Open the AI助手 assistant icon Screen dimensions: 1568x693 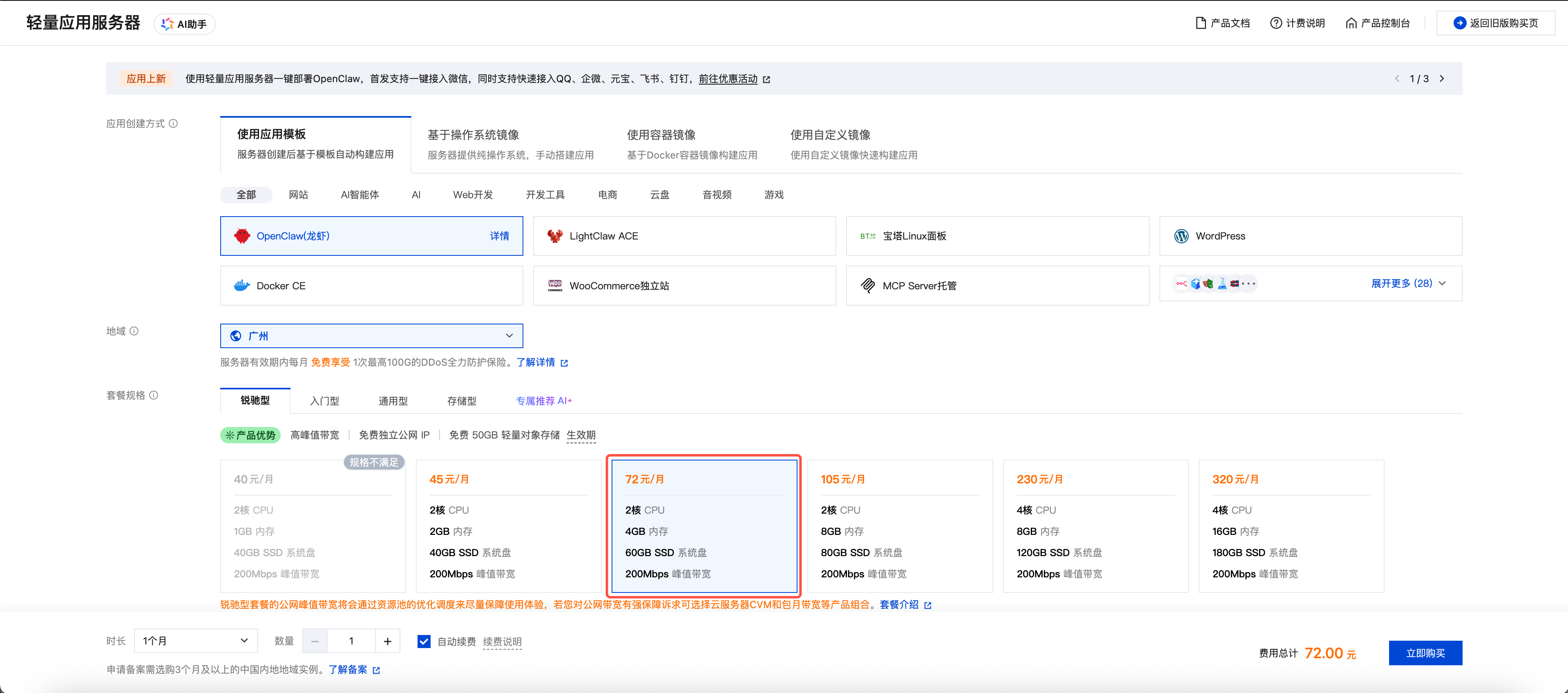point(167,24)
